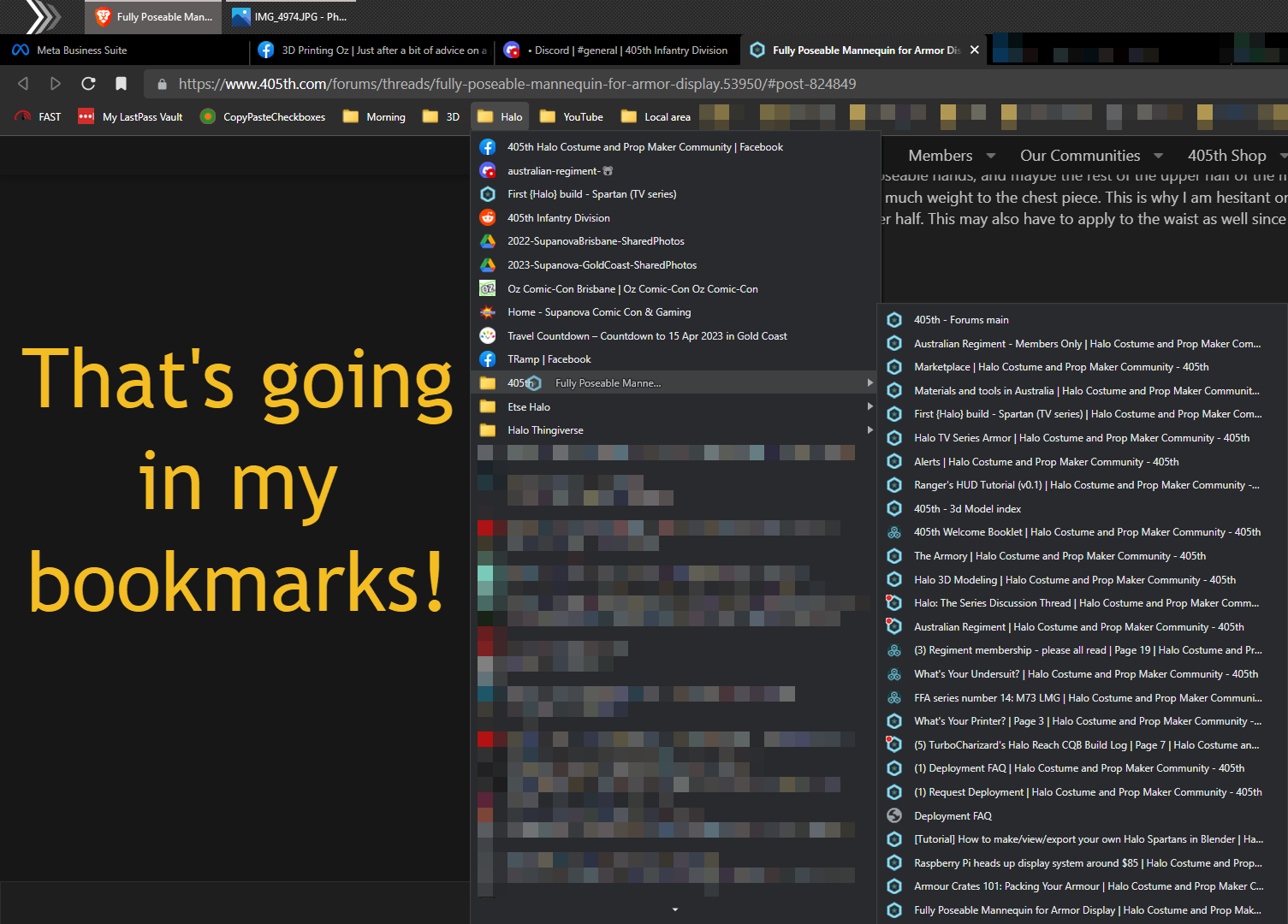Open CopyPasteCheckboxes bookmark

point(263,116)
